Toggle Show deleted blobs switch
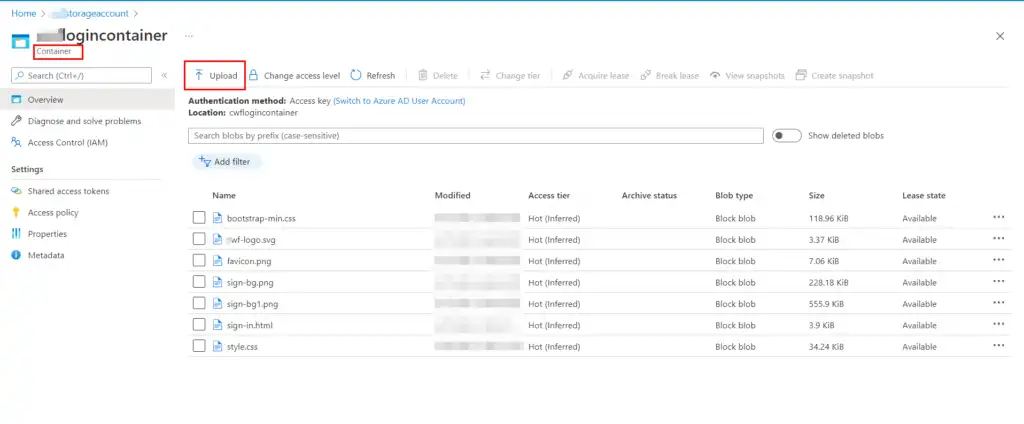This screenshot has height=424, width=1024. coord(786,136)
